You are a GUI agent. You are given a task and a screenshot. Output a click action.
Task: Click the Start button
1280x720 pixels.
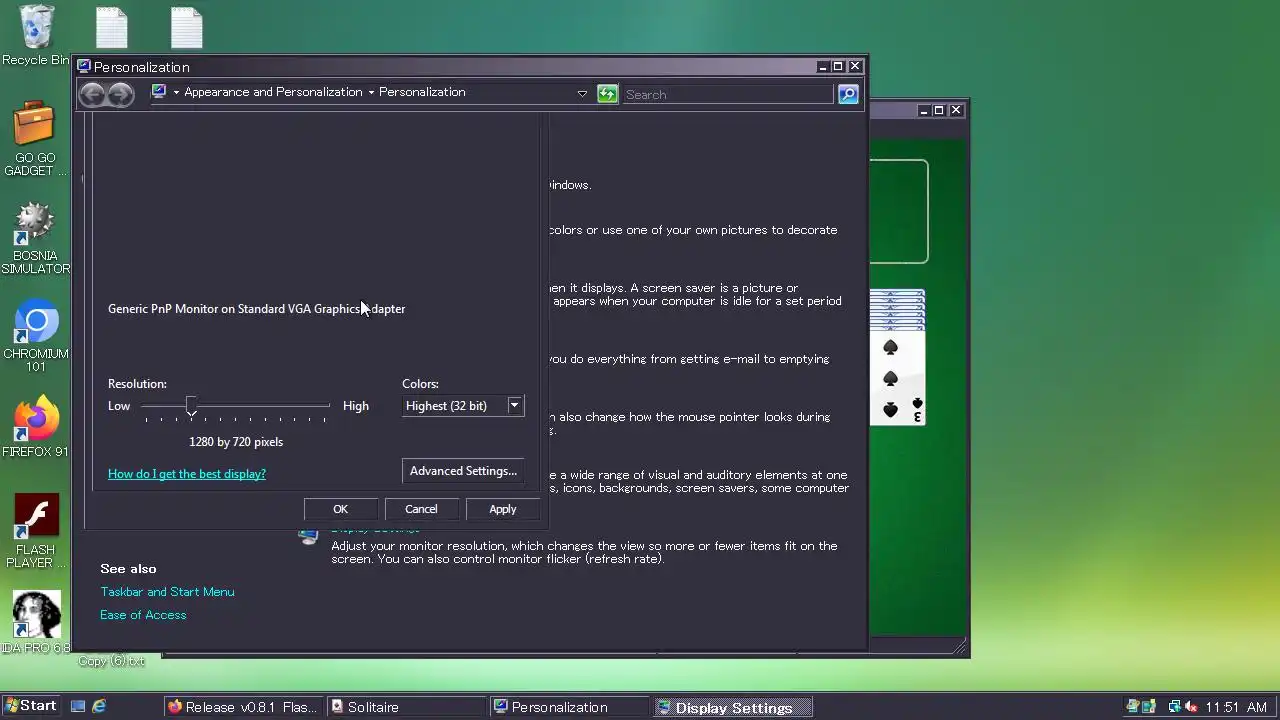(x=30, y=706)
